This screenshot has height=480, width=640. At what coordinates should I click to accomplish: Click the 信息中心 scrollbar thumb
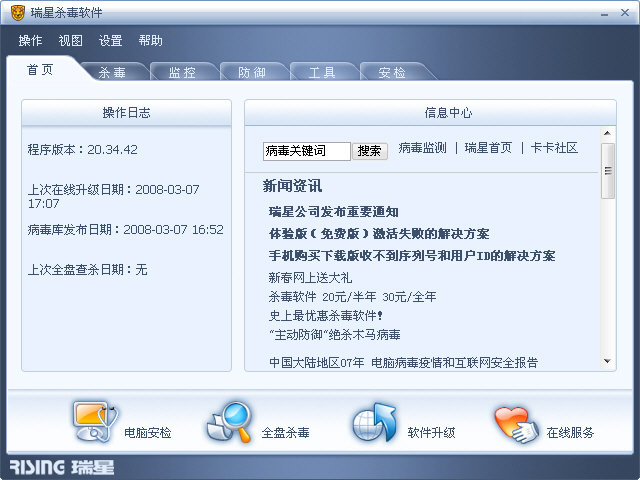[608, 171]
